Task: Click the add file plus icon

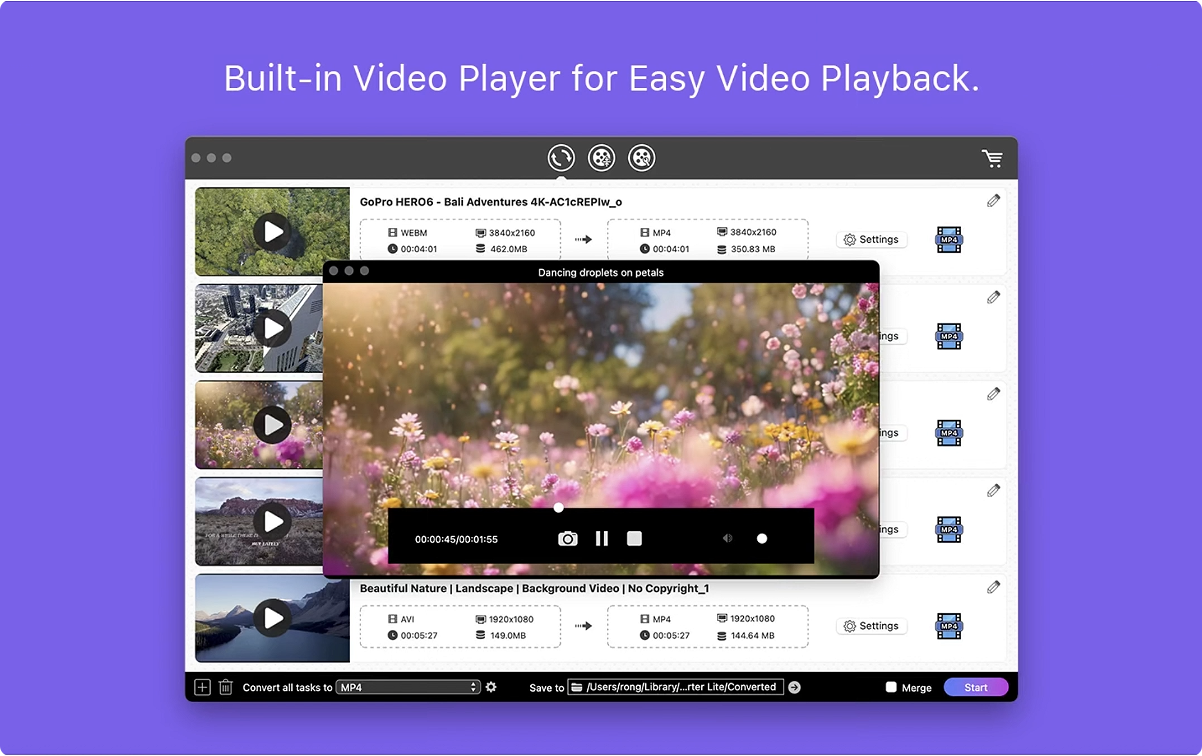Action: [202, 687]
